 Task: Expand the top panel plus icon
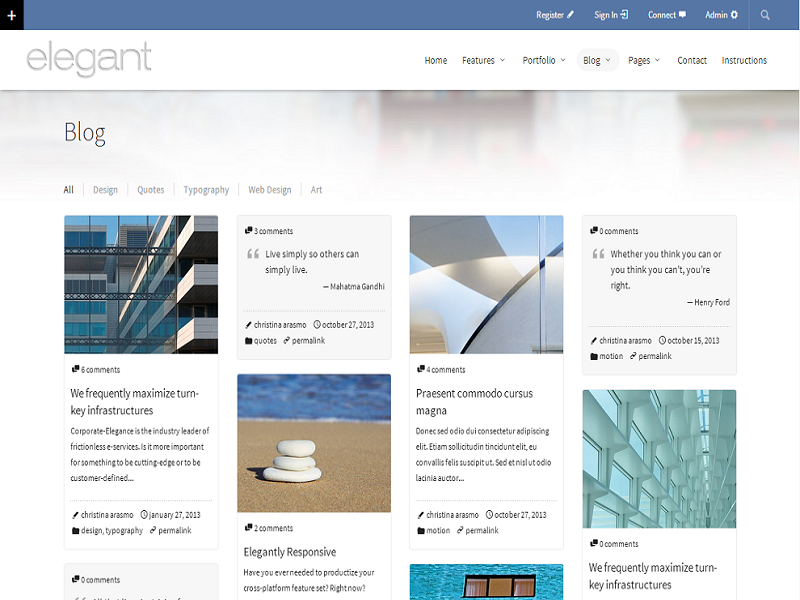[x=11, y=15]
